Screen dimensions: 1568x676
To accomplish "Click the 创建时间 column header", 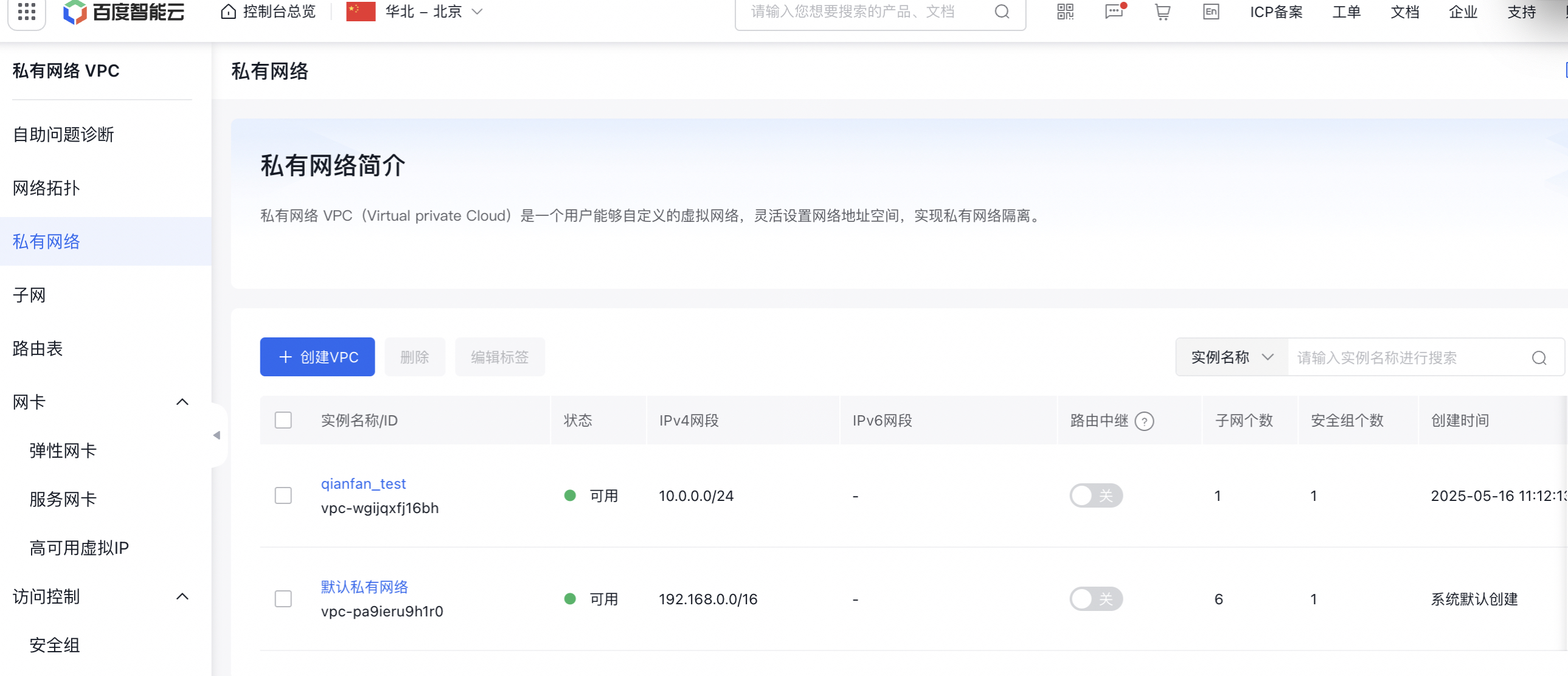I will (1460, 421).
